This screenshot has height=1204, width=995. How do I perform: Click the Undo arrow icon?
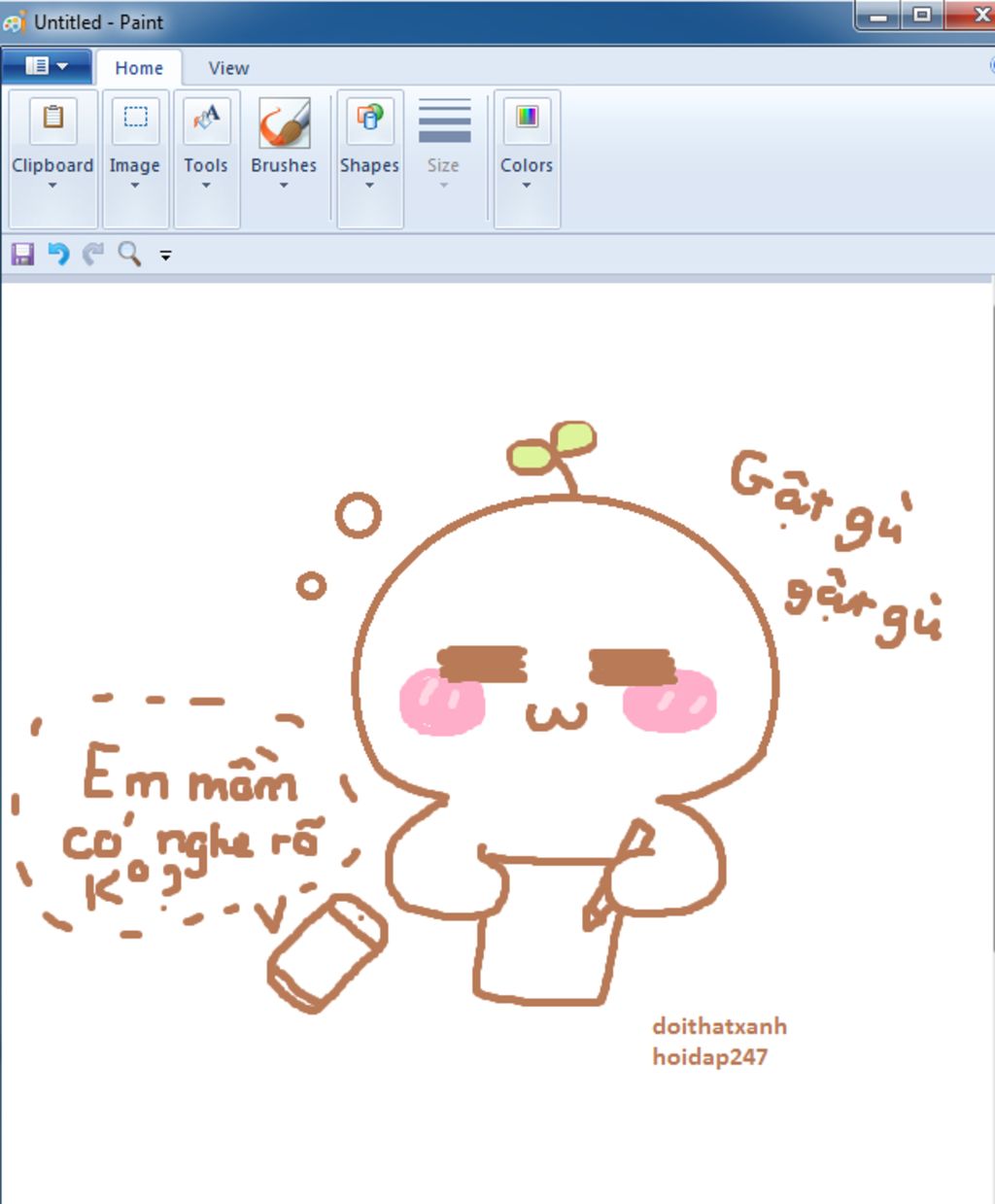58,255
